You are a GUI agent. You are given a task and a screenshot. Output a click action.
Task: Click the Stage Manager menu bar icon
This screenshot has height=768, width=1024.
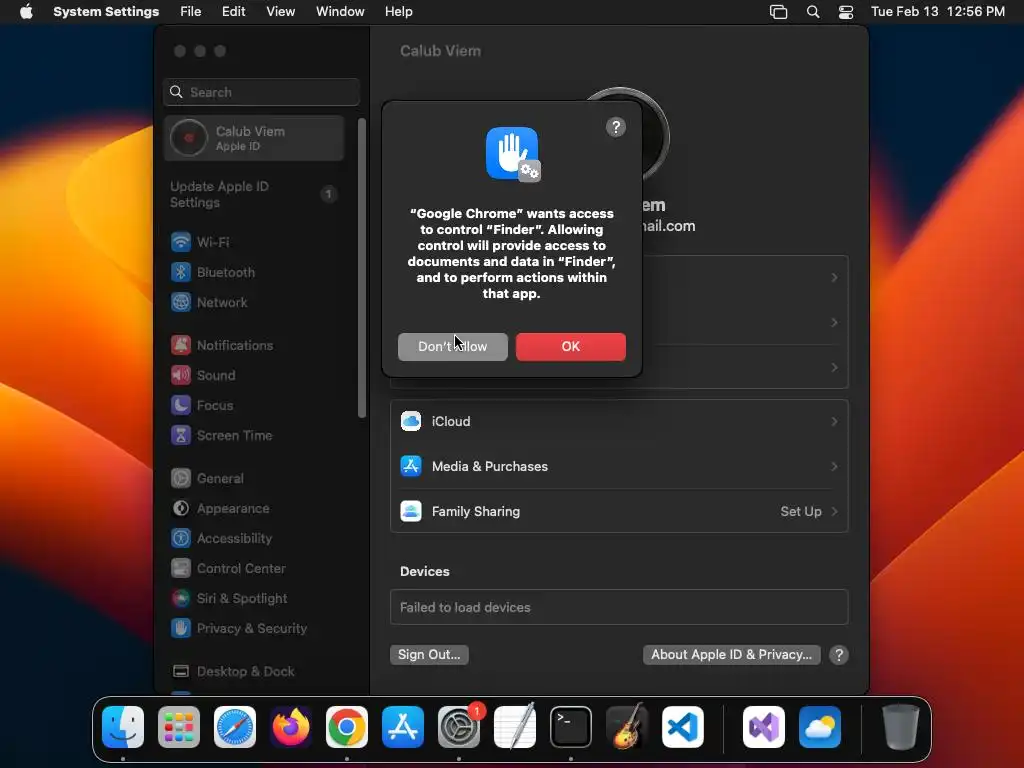pos(778,12)
